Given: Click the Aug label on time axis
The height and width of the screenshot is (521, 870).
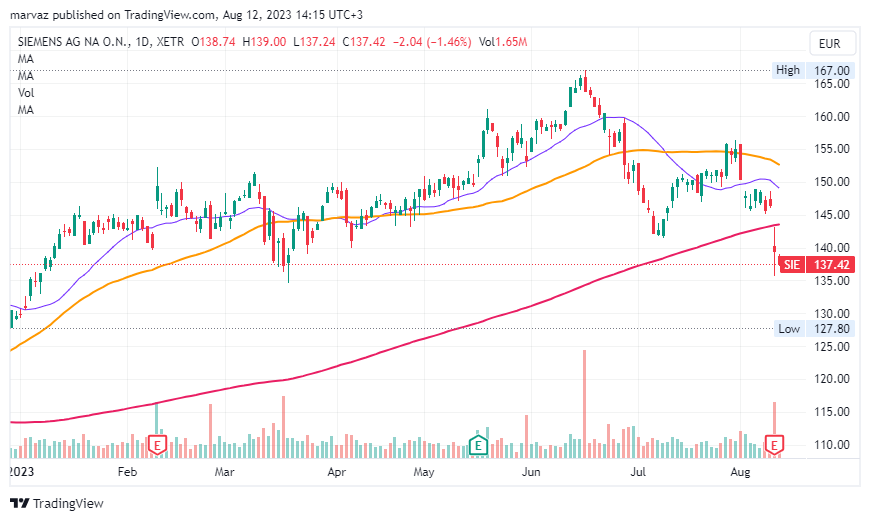Looking at the screenshot, I should [x=740, y=472].
